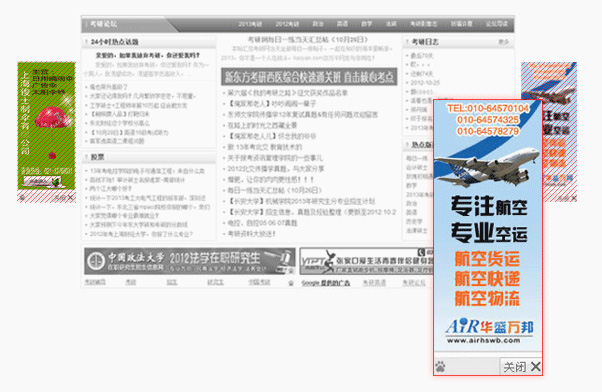Close the airline ad via 关闭 button
This screenshot has height=392, width=602.
[521, 367]
